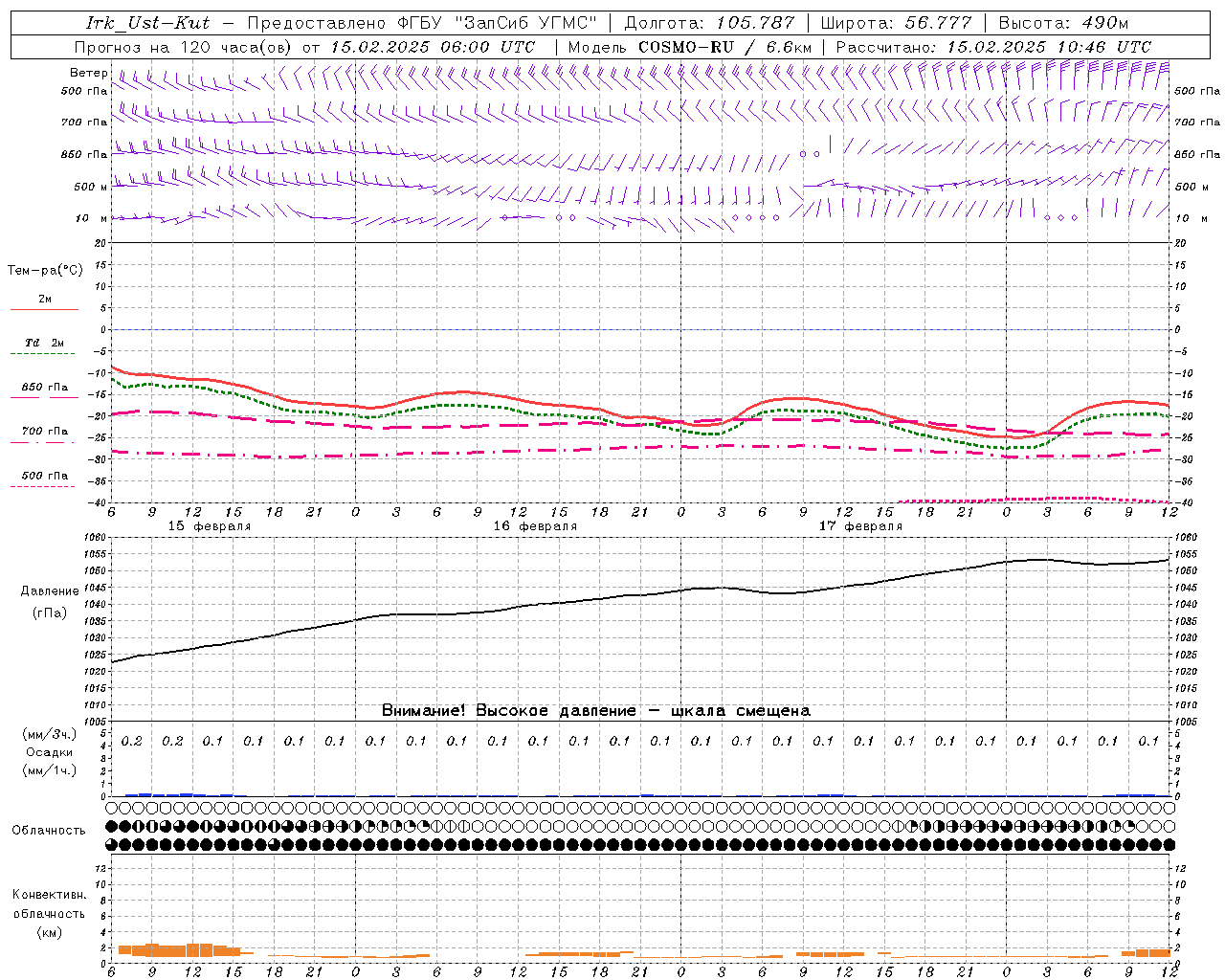Click the (гПа) unit label under Давление
Image resolution: width=1225 pixels, height=980 pixels.
[50, 613]
